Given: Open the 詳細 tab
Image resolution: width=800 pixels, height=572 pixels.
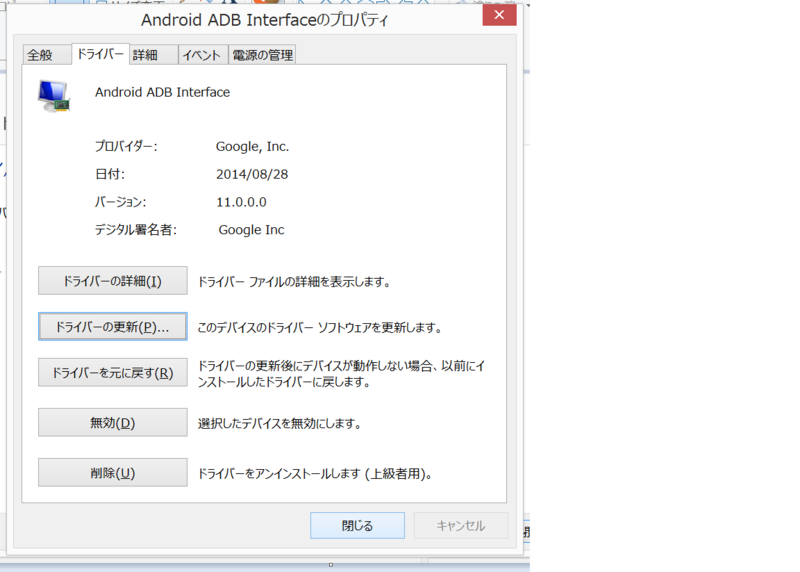Looking at the screenshot, I should click(154, 55).
